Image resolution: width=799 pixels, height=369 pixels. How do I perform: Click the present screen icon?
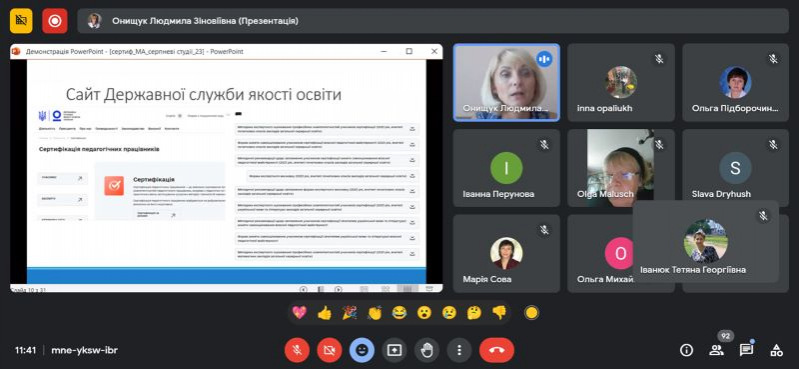394,350
